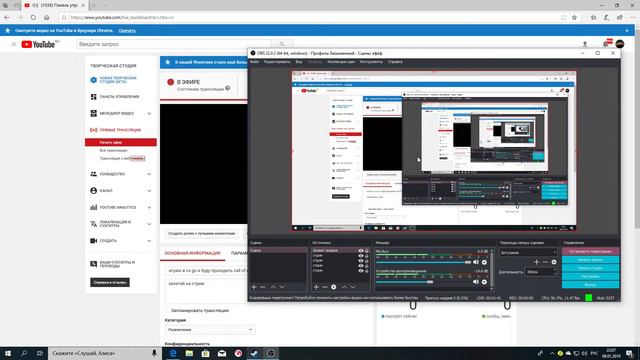The height and width of the screenshot is (360, 640).
Task: Open Edge from the Windows taskbar
Action: [173, 353]
